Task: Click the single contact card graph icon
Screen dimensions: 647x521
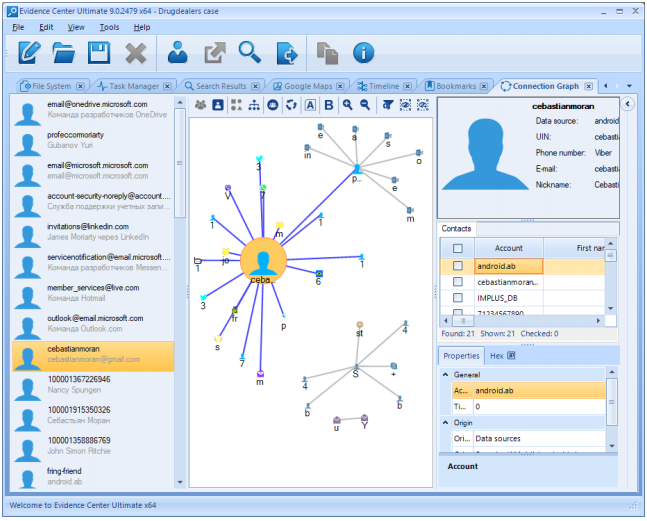Action: click(x=218, y=105)
